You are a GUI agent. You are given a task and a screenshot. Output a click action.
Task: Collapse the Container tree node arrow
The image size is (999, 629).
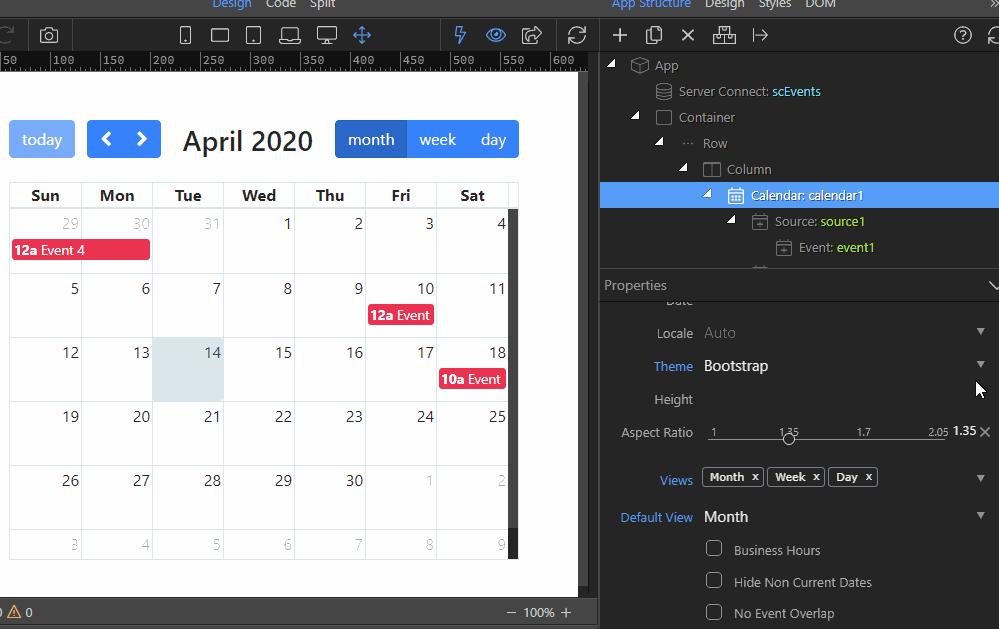[635, 115]
